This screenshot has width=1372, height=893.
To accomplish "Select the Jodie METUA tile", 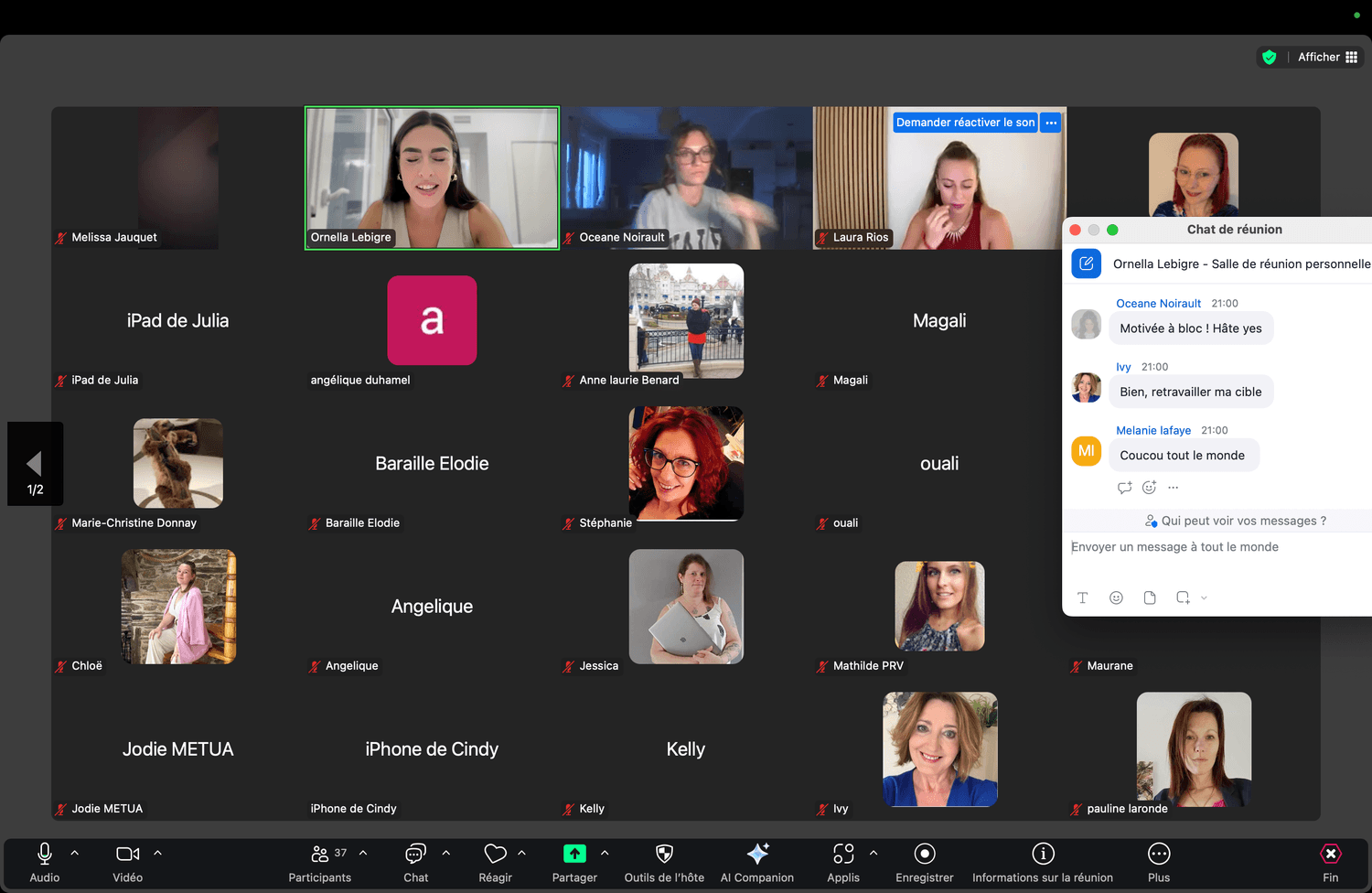I will [177, 749].
